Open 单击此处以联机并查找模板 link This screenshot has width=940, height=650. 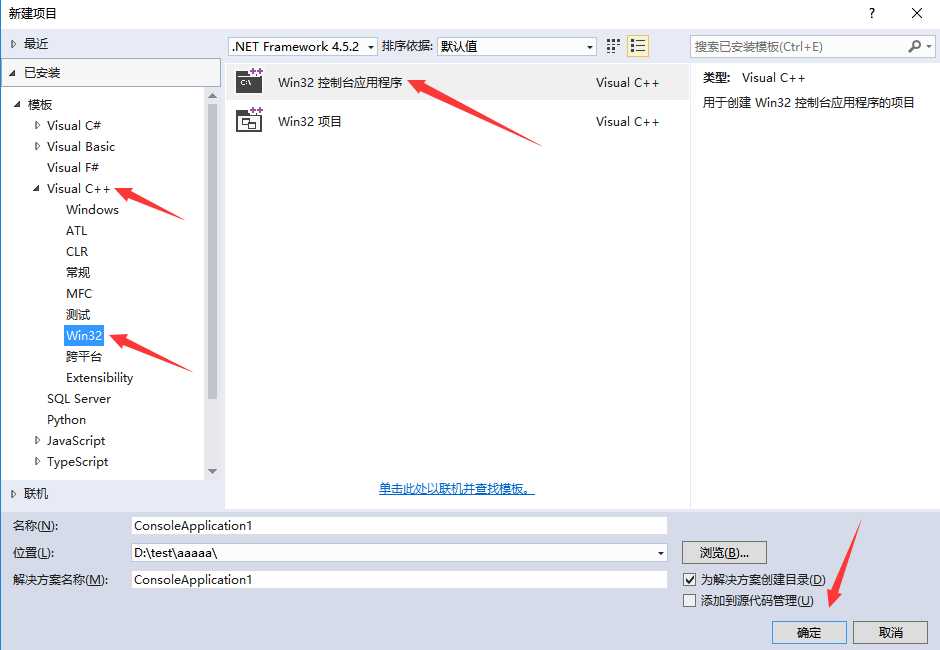[456, 489]
